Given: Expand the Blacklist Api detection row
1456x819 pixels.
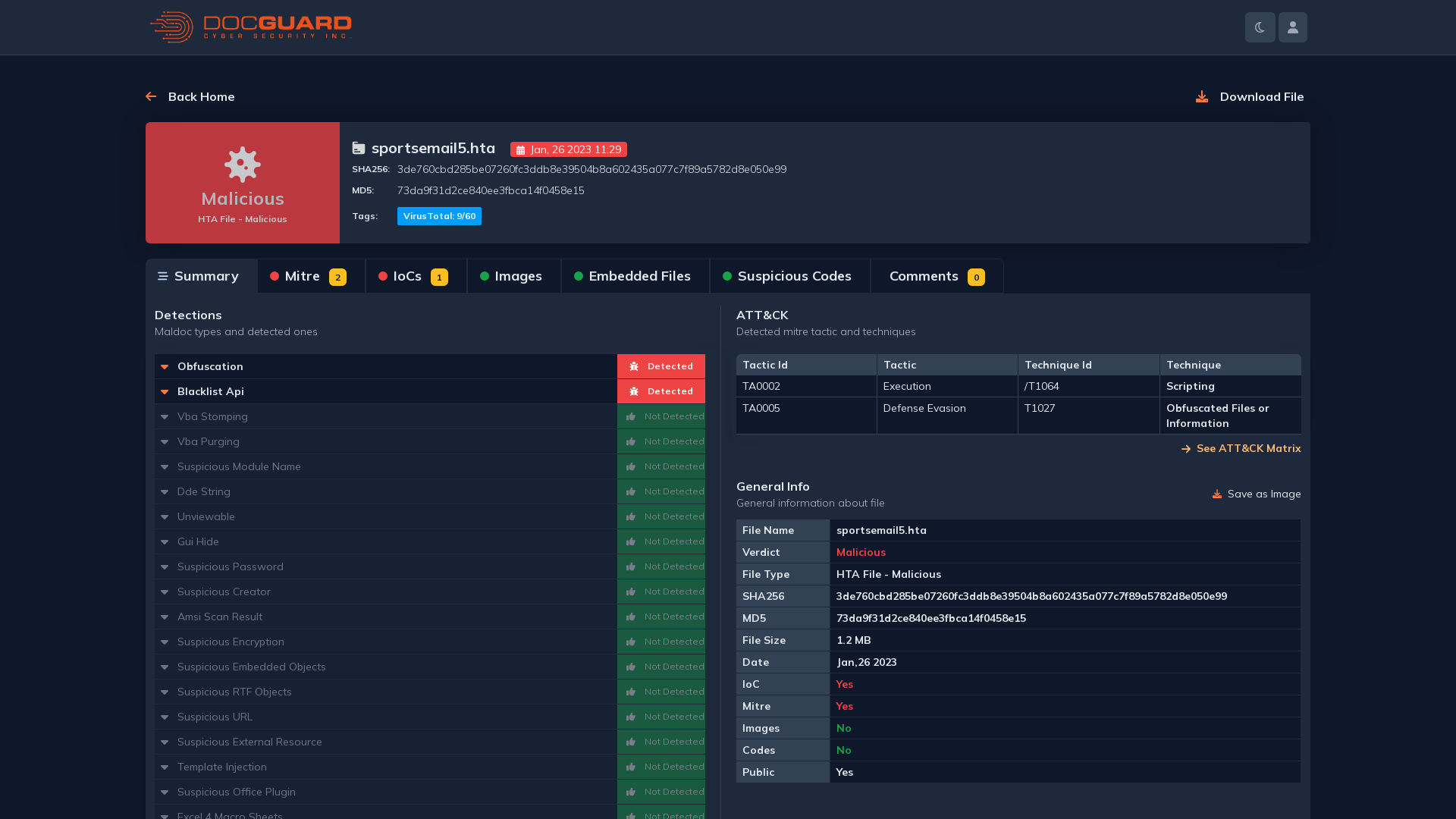Looking at the screenshot, I should pos(385,391).
